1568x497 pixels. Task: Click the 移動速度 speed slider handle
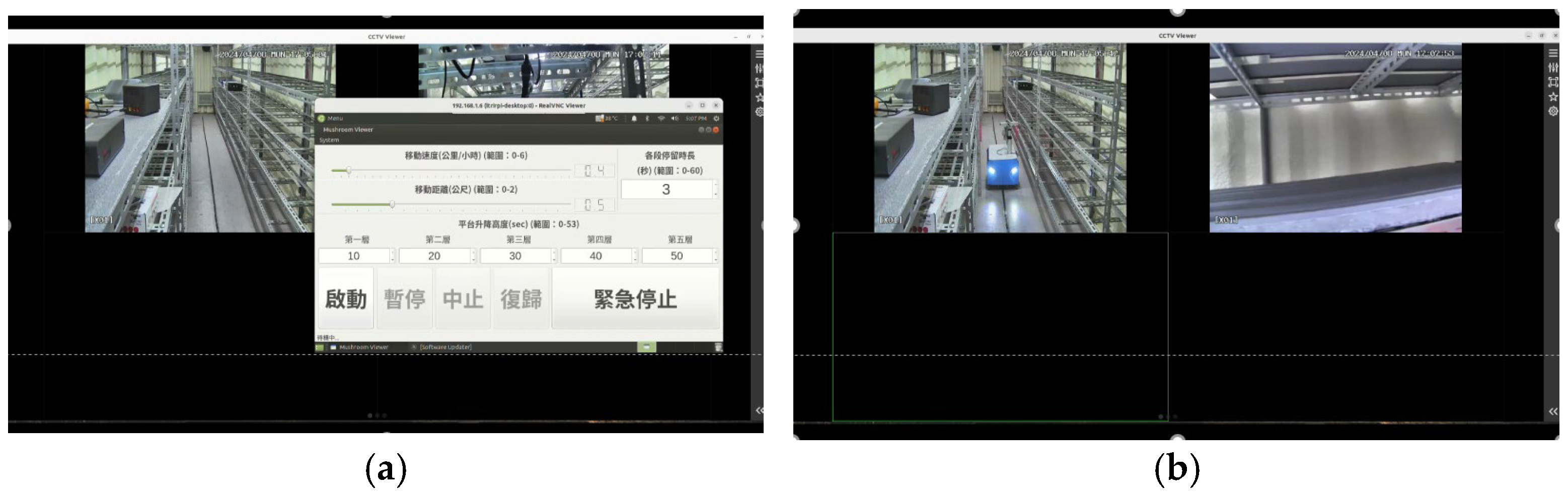click(349, 171)
